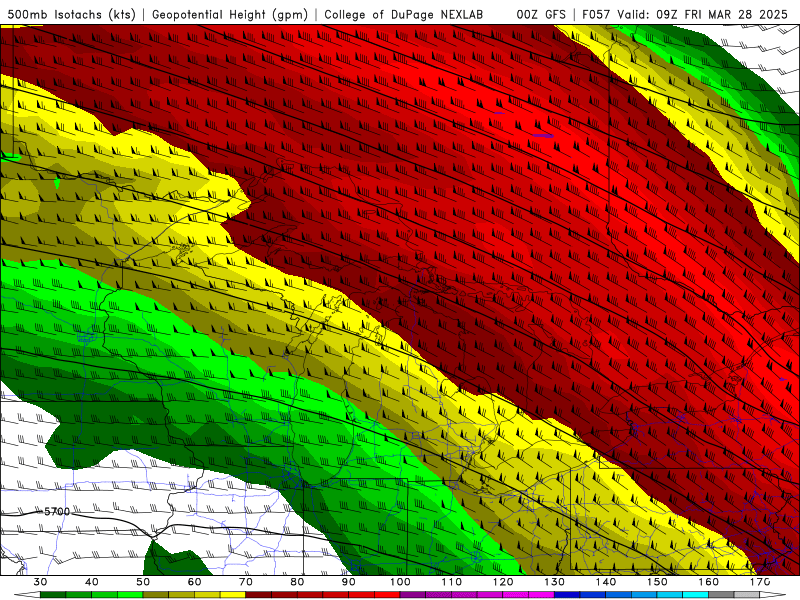Click the darkest green color bar segment

pyautogui.click(x=53, y=595)
